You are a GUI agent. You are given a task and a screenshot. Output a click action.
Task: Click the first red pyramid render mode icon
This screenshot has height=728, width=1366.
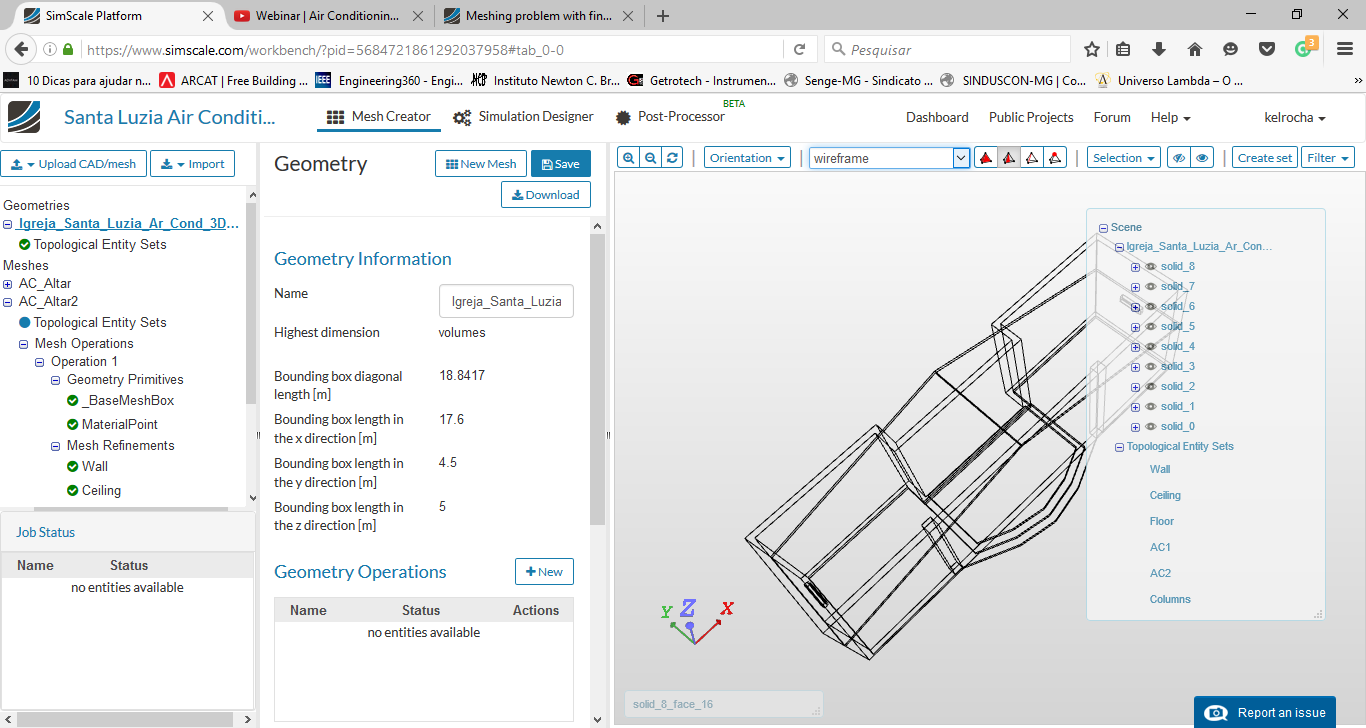[985, 158]
